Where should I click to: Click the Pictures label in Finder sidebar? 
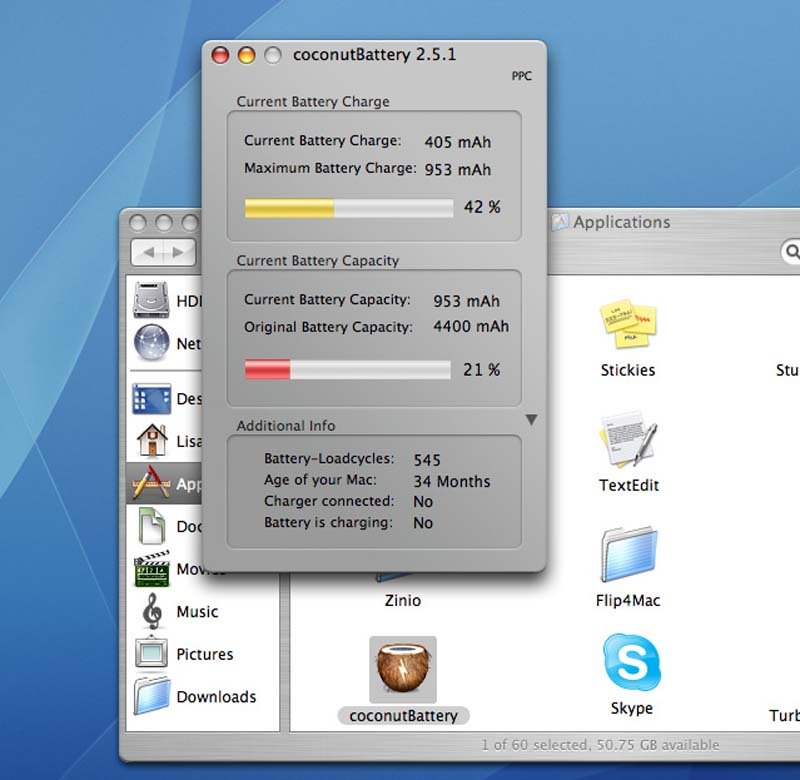(x=205, y=653)
